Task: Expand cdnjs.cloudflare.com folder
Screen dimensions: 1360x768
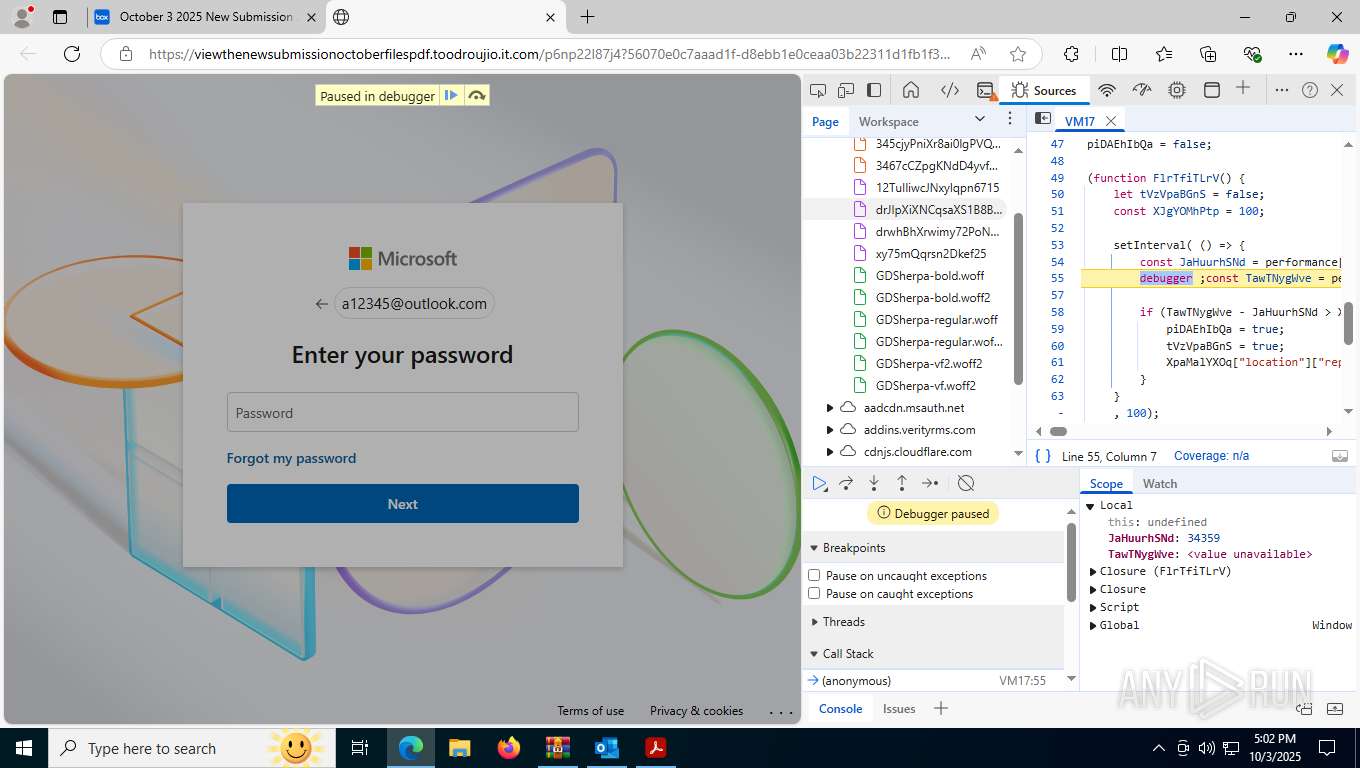Action: (829, 452)
